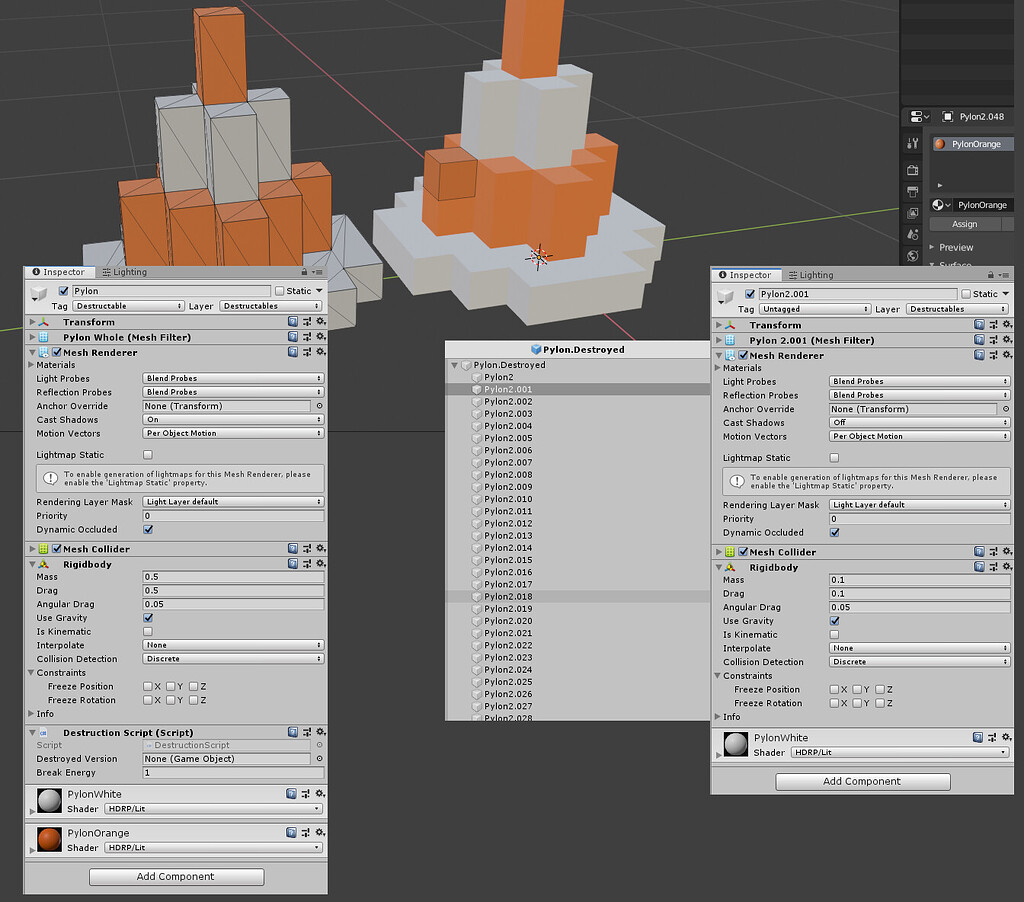Click the Add Component button
Image resolution: width=1024 pixels, height=902 pixels.
coord(176,877)
